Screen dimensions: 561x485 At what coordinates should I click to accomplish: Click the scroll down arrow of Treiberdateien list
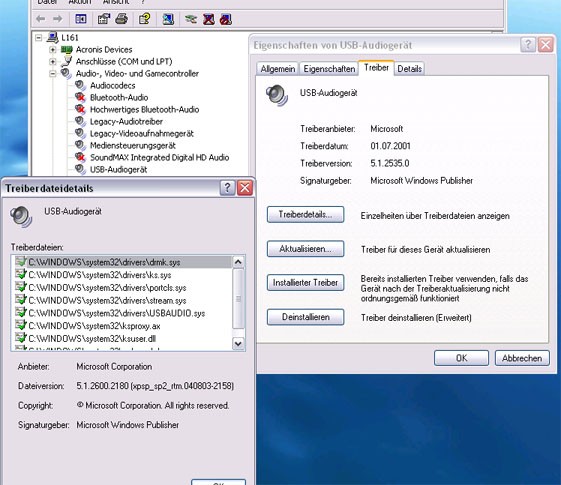pos(238,344)
